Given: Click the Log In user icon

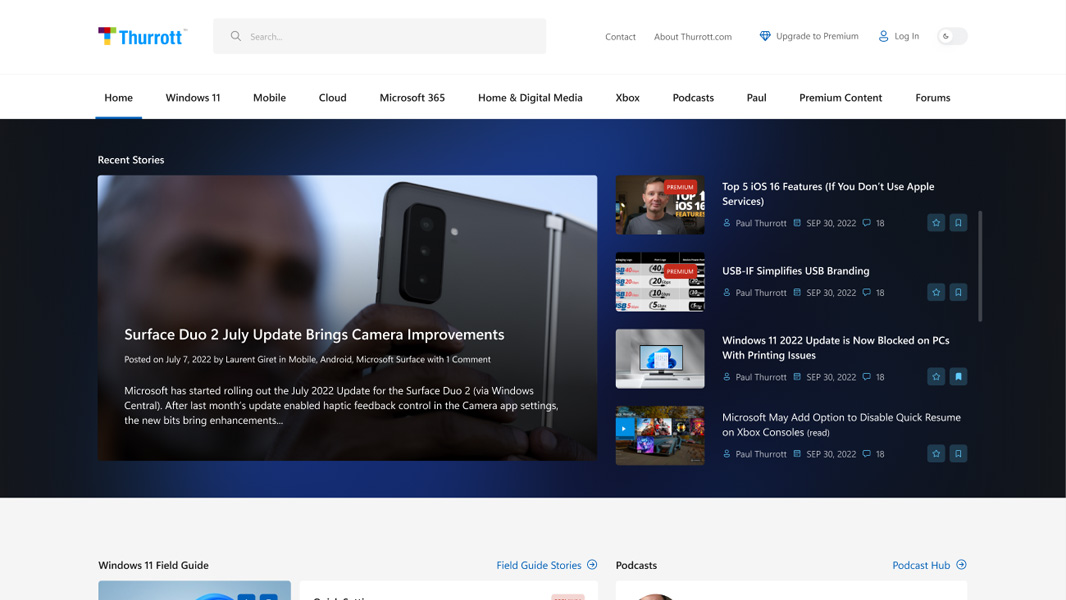Looking at the screenshot, I should point(883,36).
